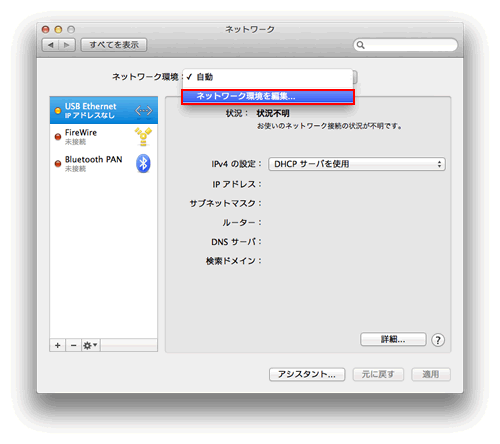500x444 pixels.
Task: Click the yellow status dot for USB Ethernet
Action: pos(58,111)
